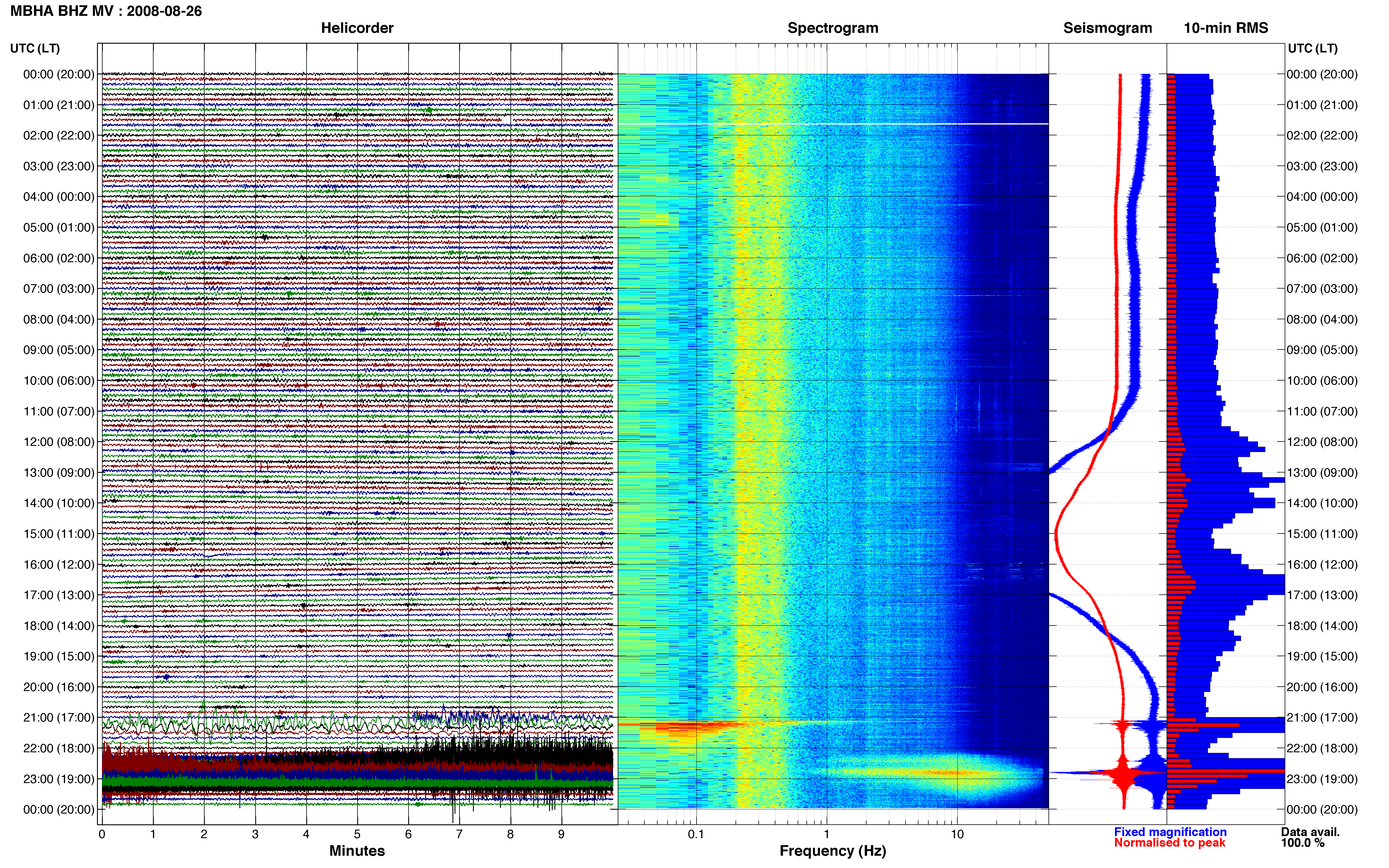
Task: Click frequency tick label '1'
Action: (x=827, y=835)
